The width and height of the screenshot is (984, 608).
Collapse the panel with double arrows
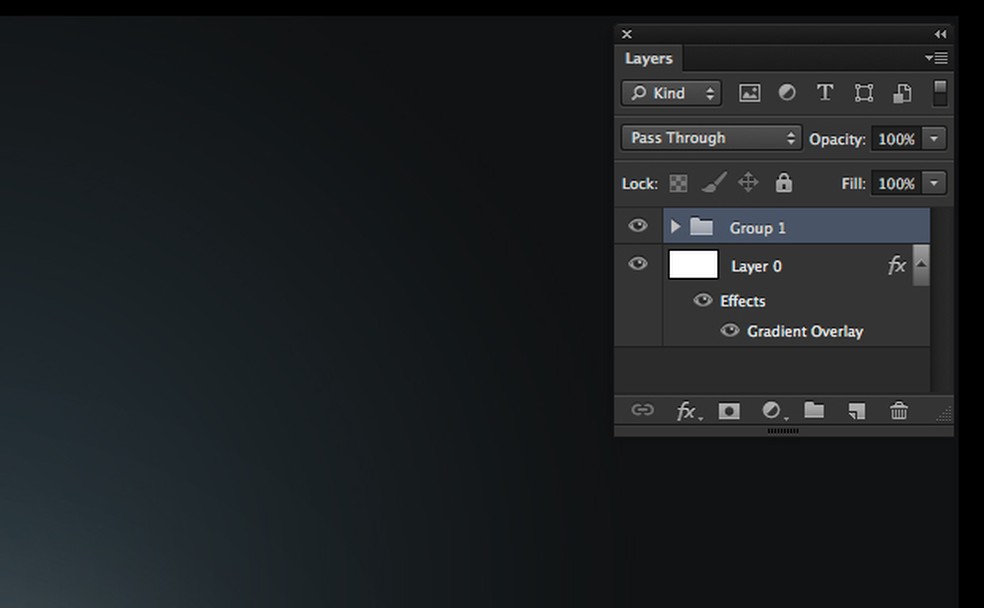coord(940,35)
